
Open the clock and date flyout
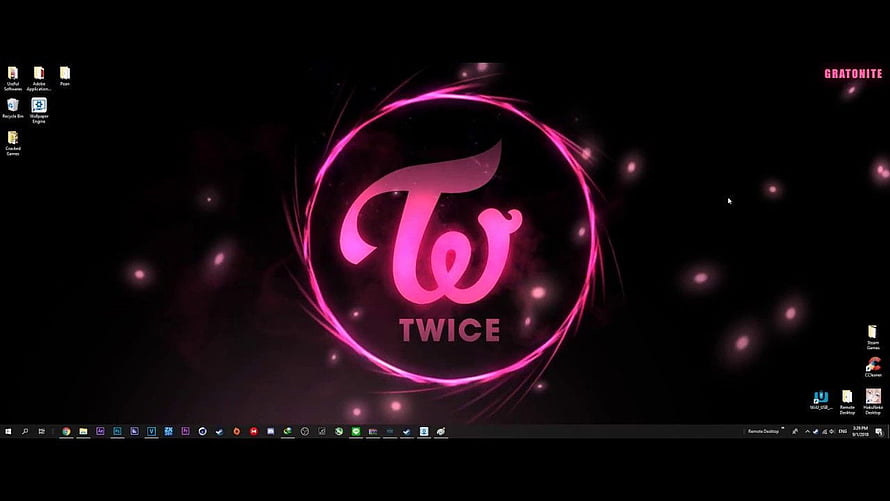pyautogui.click(x=860, y=431)
